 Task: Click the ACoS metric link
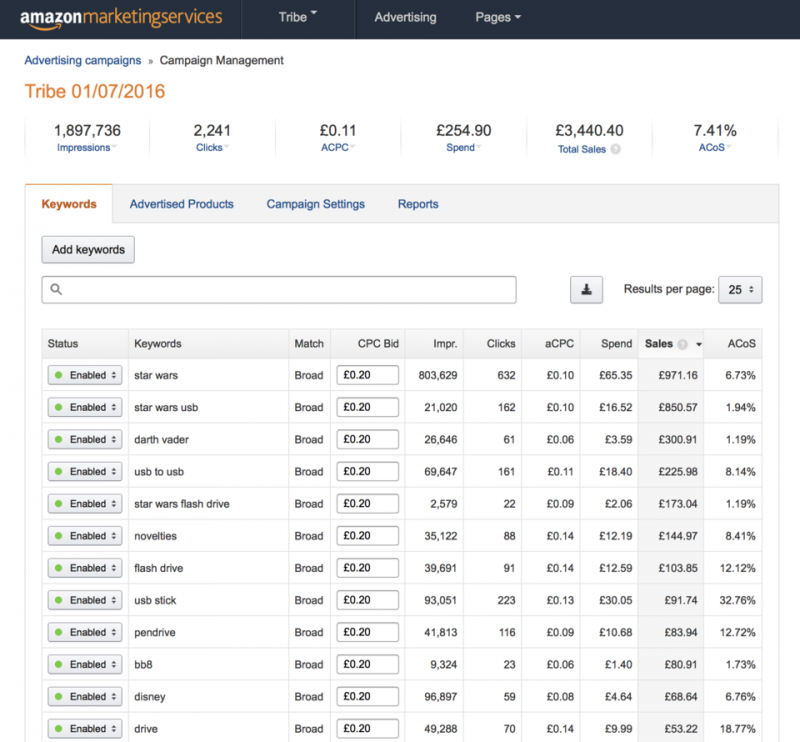tap(712, 147)
